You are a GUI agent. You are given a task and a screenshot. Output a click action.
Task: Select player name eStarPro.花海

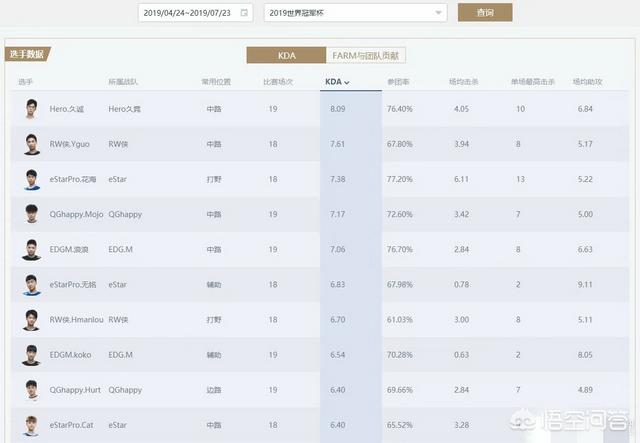[73, 179]
